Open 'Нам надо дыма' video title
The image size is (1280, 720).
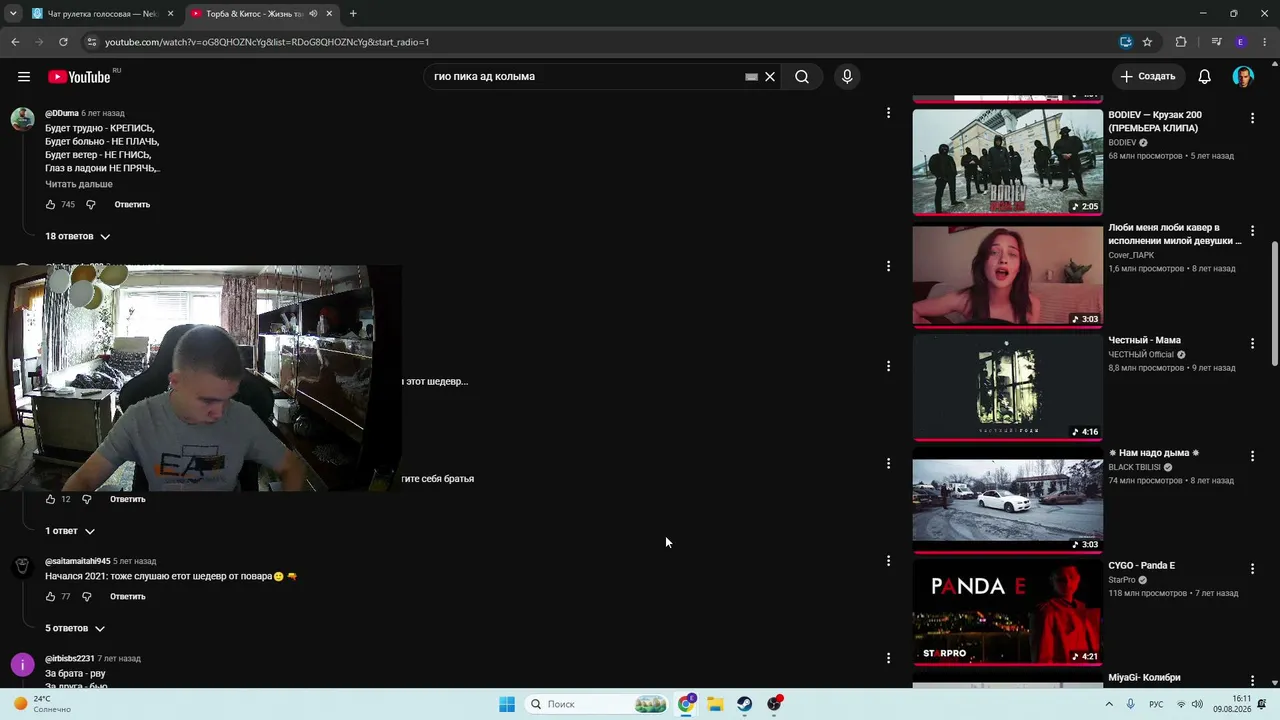1153,453
